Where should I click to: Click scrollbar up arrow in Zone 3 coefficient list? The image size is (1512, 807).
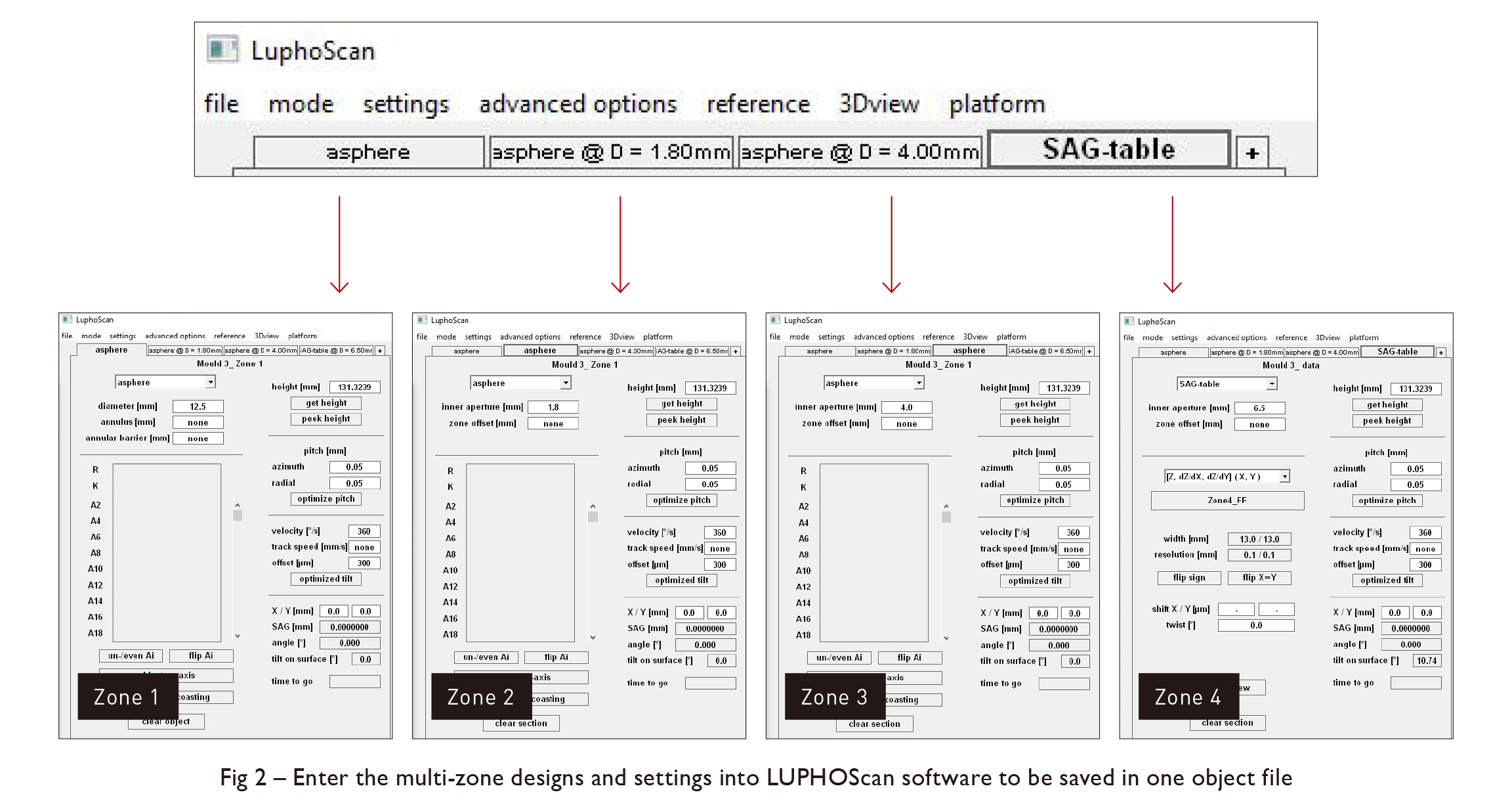click(x=946, y=506)
